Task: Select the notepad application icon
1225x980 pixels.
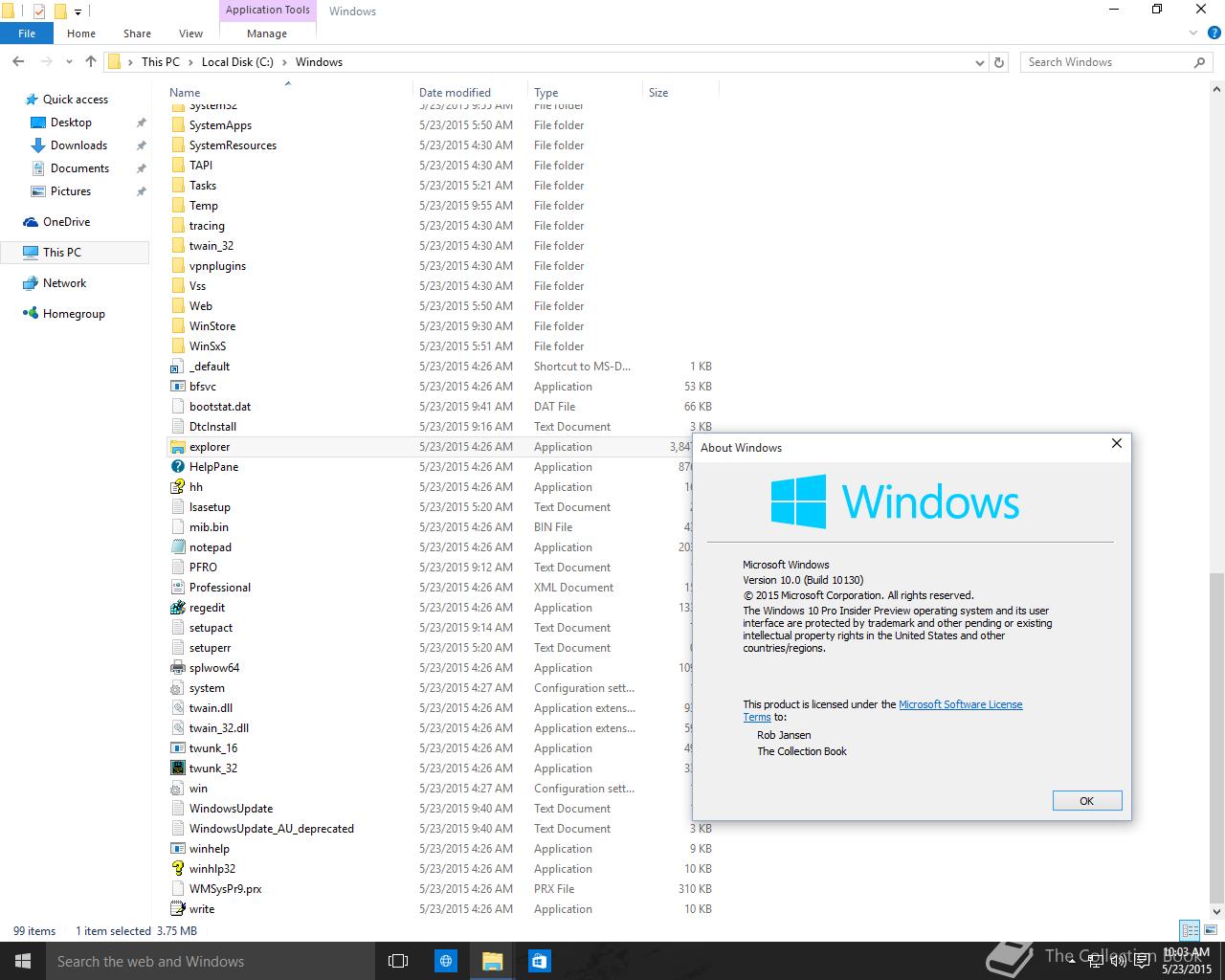Action: tap(177, 547)
